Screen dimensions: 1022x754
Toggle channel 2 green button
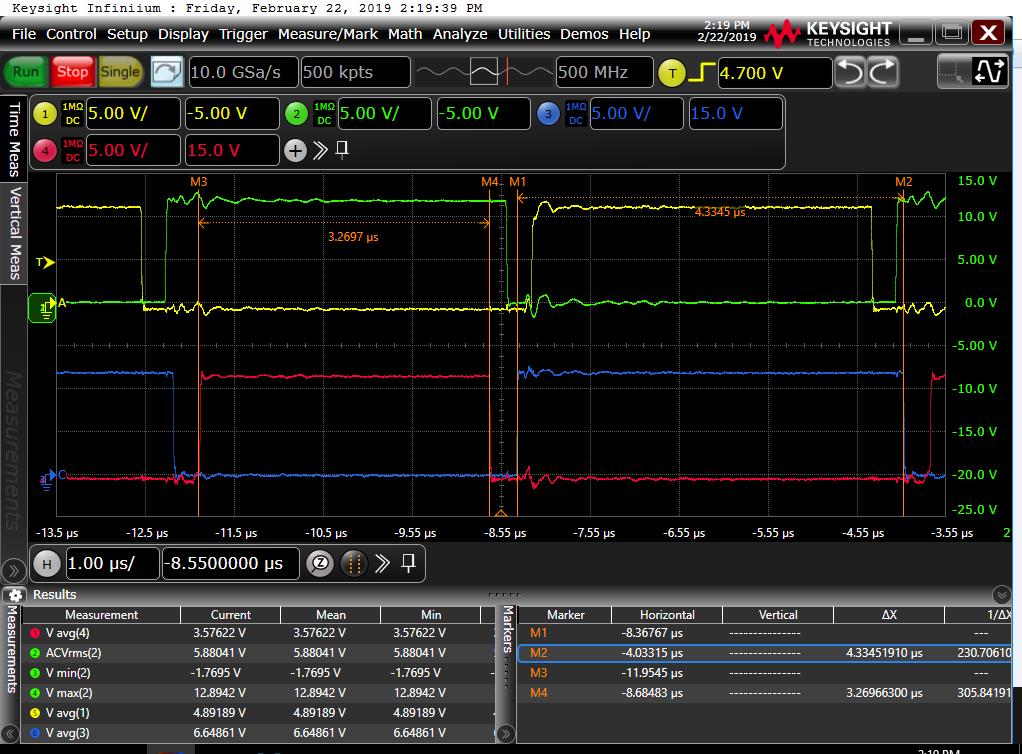297,114
